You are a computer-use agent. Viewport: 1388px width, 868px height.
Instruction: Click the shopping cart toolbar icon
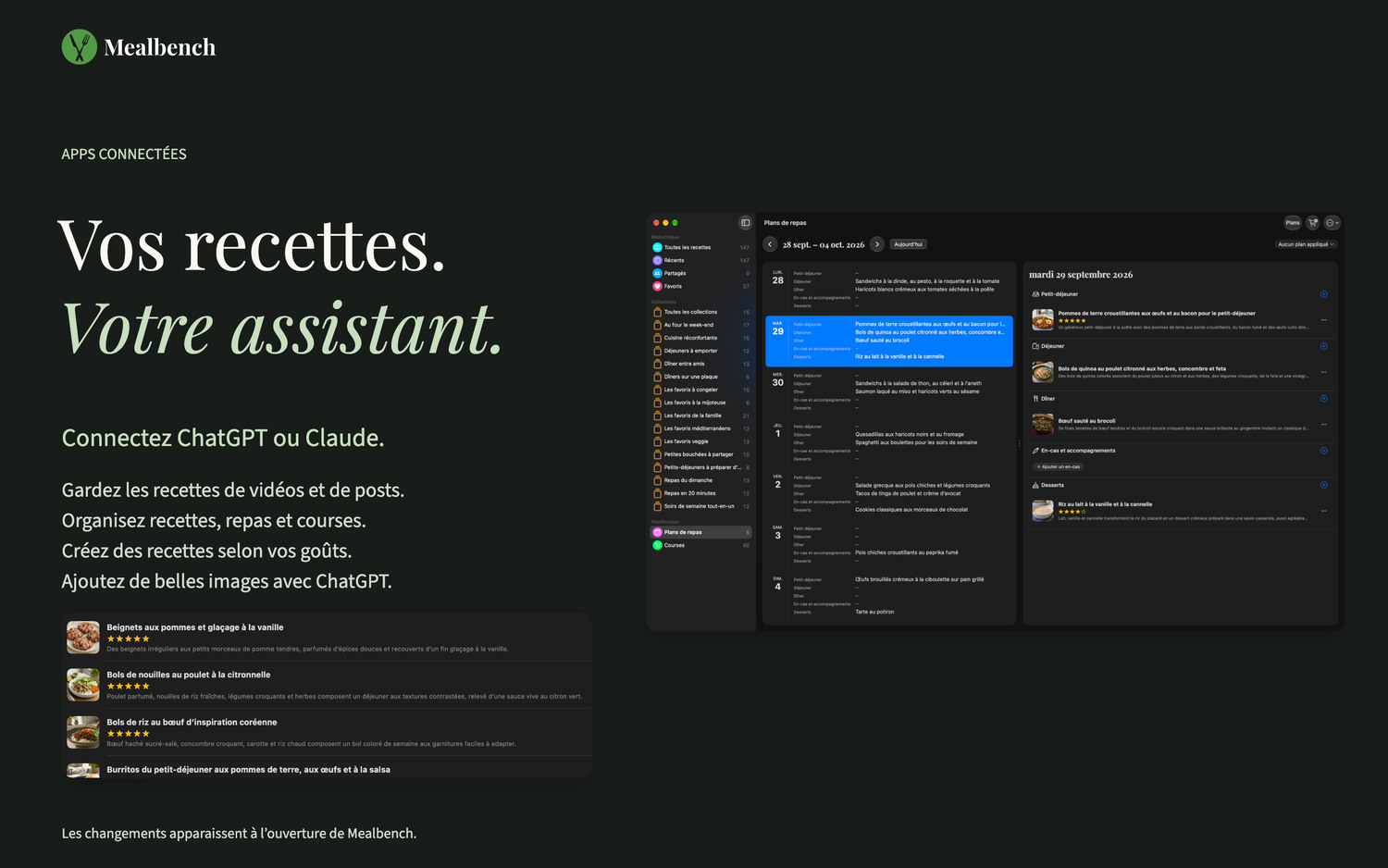[x=1312, y=222]
